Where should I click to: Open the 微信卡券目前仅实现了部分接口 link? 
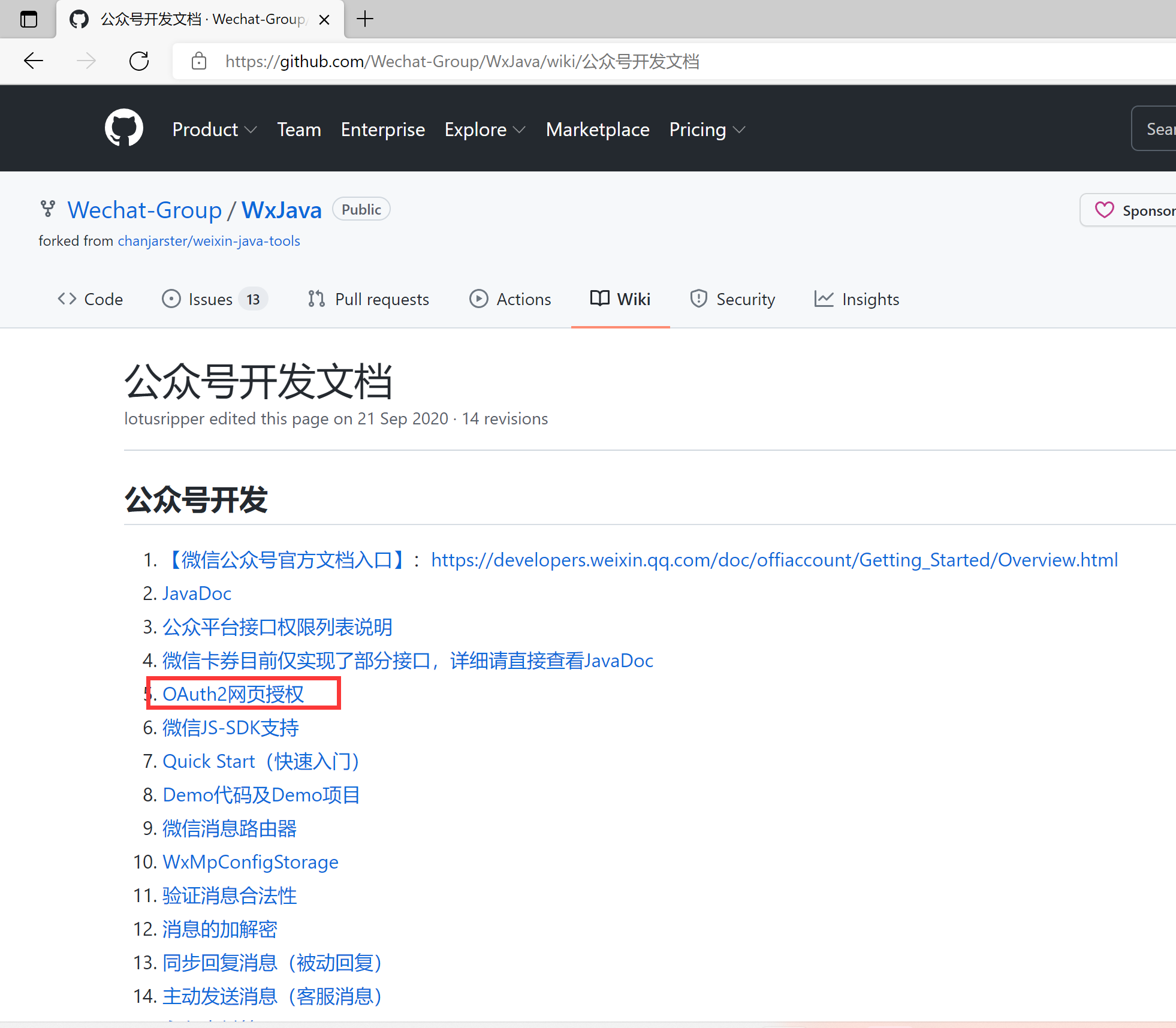pos(408,661)
